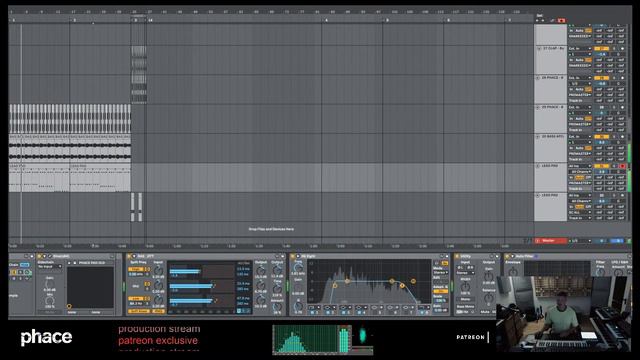
Task: Open plug-in wrench edit icon
Action: pyautogui.click(x=50, y=256)
